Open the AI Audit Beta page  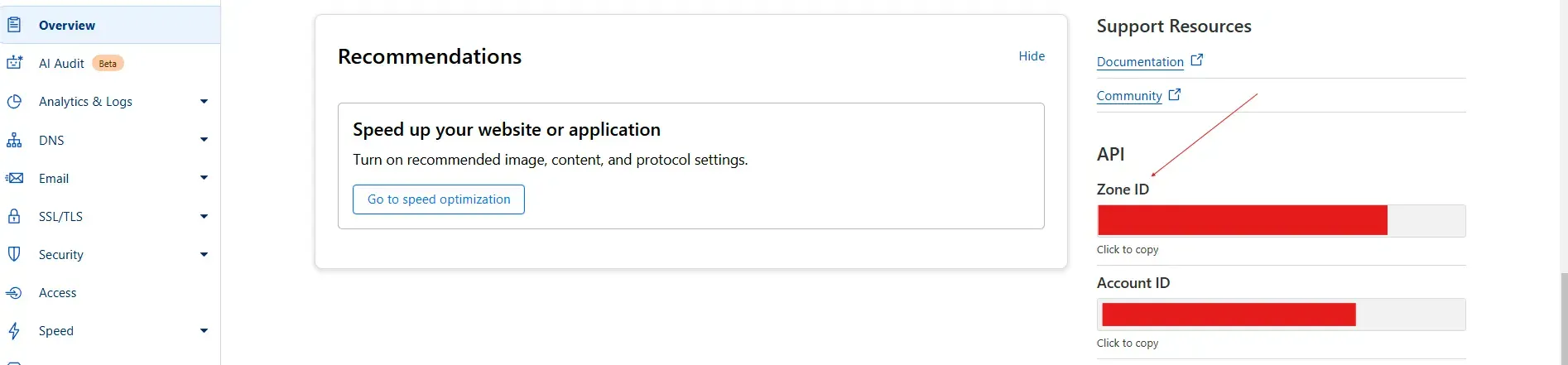coord(62,64)
